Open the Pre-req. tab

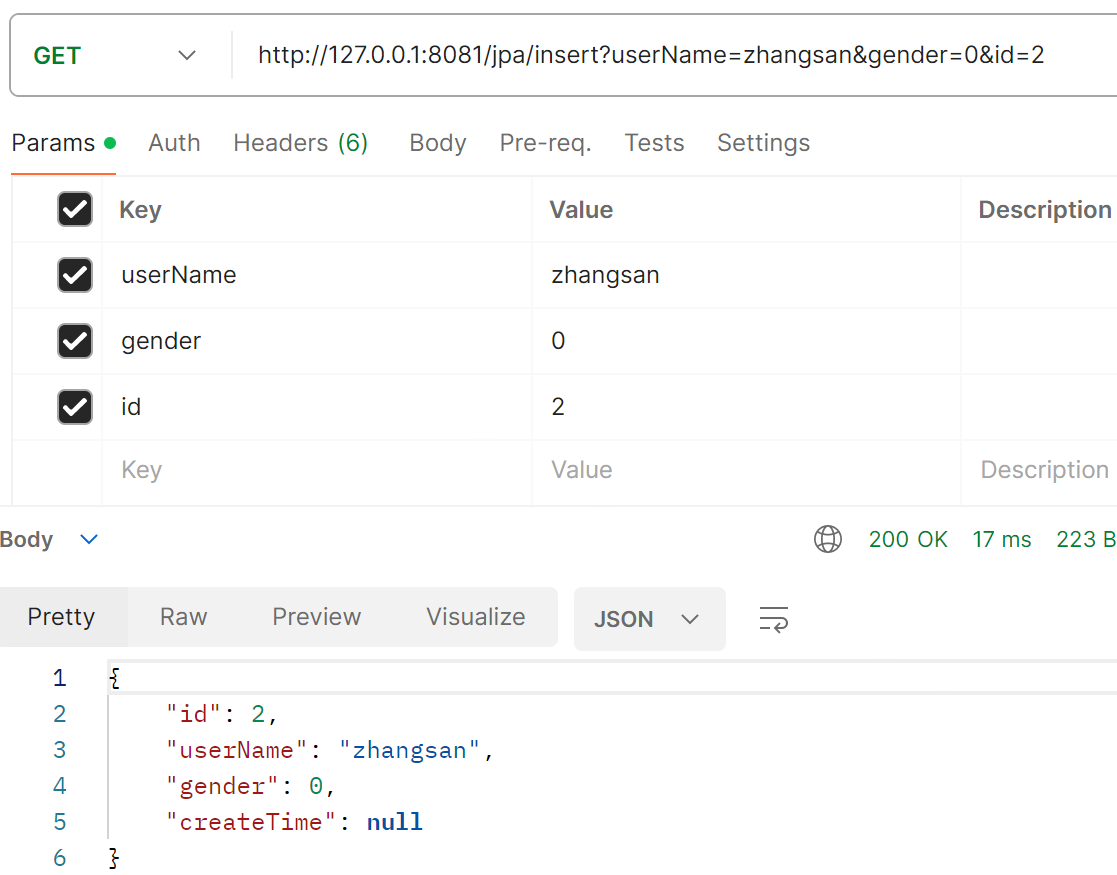pos(545,143)
